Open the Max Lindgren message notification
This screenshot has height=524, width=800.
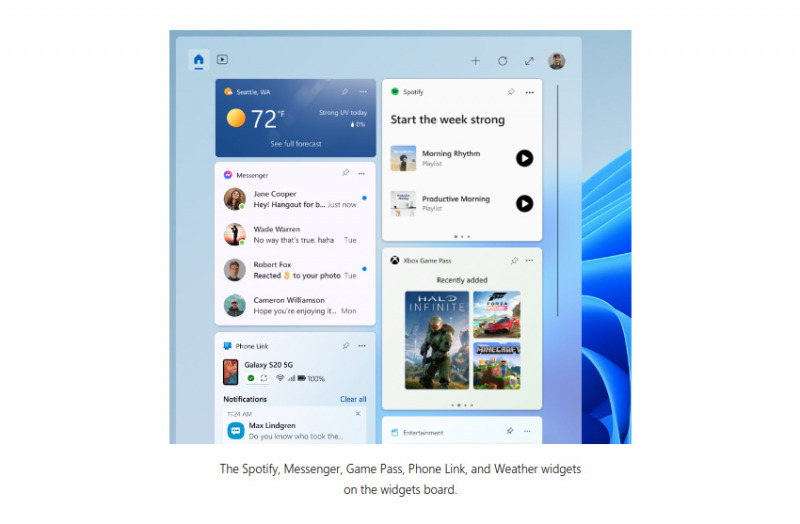pyautogui.click(x=295, y=430)
